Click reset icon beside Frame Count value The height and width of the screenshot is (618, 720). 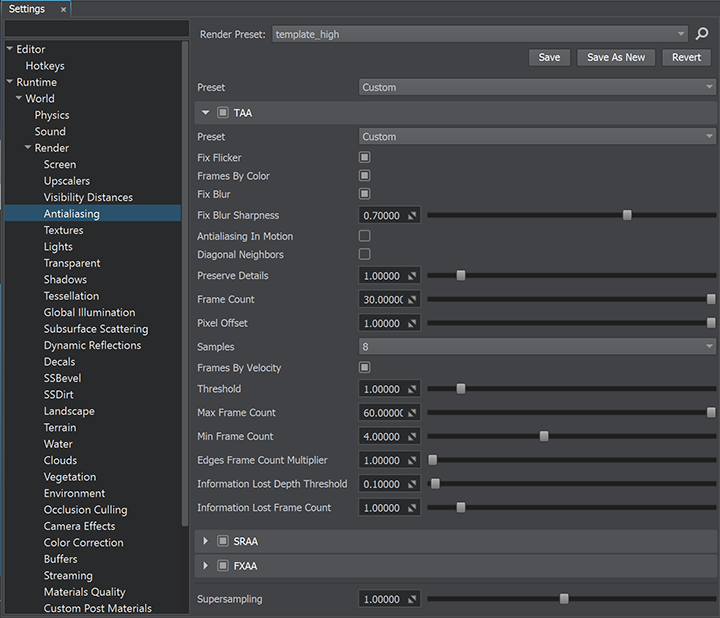[x=412, y=300]
